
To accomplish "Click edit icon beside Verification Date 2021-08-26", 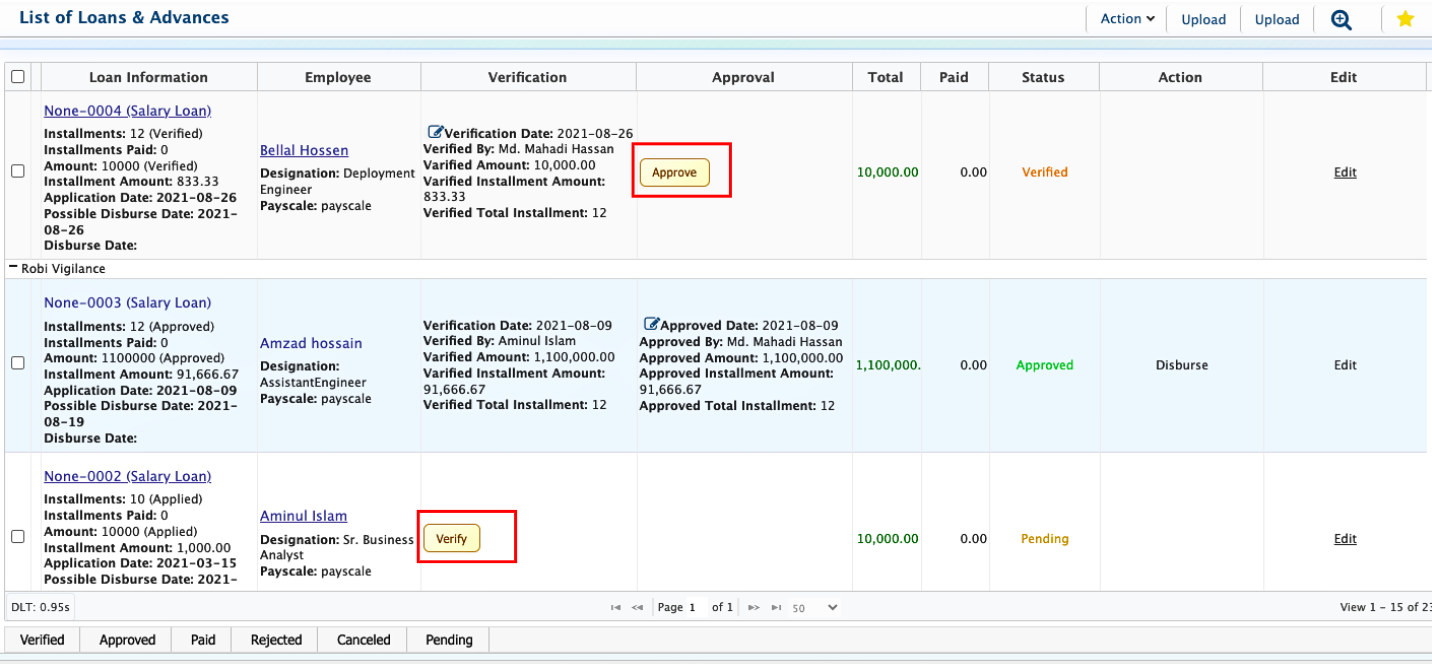I will click(x=435, y=133).
